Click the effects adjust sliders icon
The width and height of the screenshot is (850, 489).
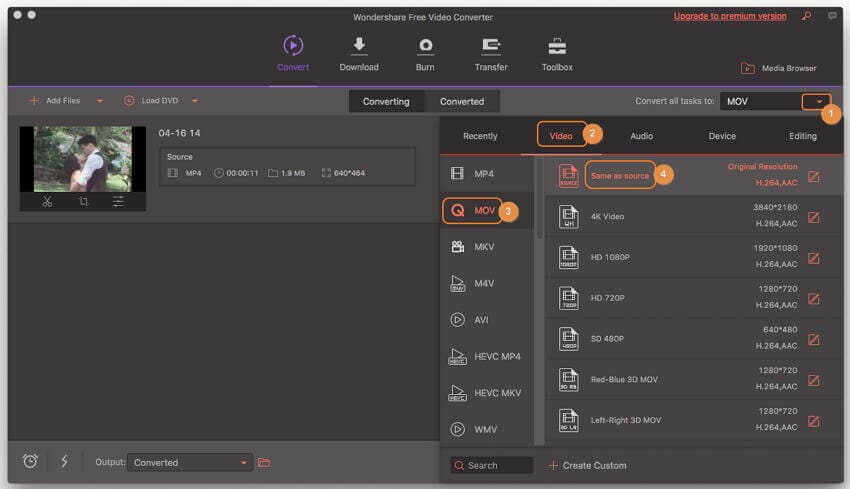[x=118, y=202]
